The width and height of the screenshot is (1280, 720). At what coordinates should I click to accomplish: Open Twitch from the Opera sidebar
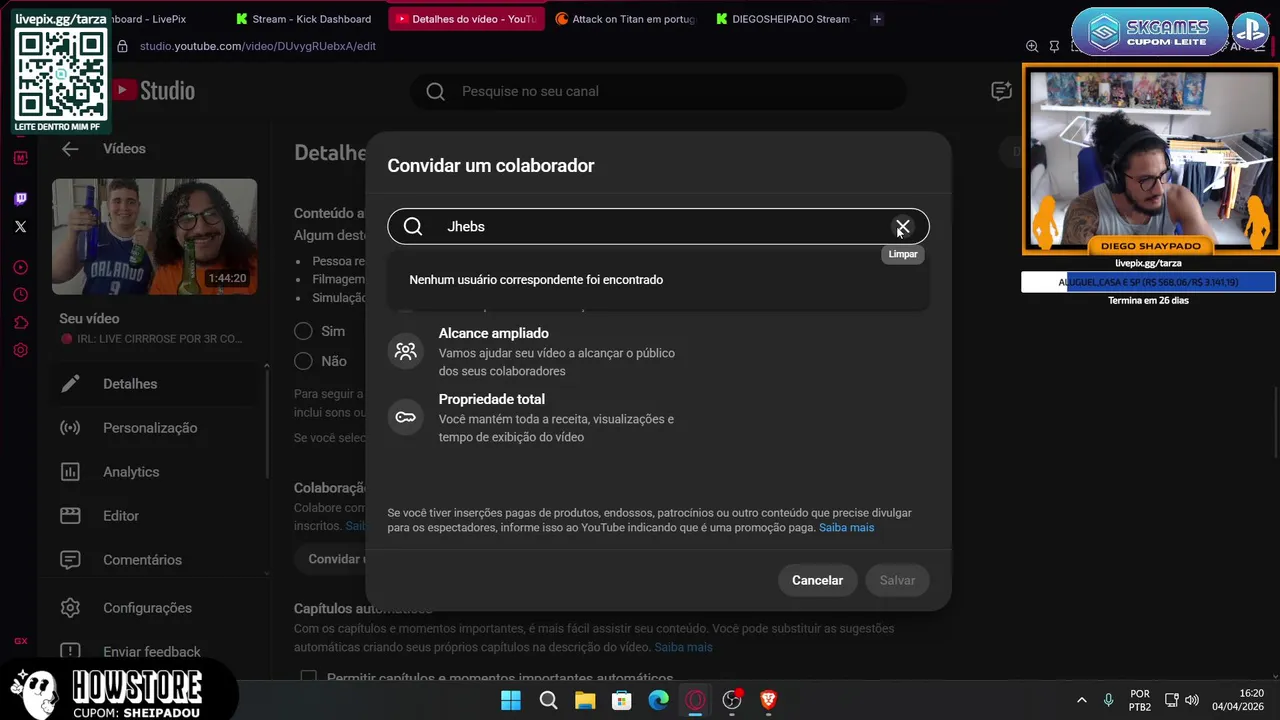click(20, 199)
